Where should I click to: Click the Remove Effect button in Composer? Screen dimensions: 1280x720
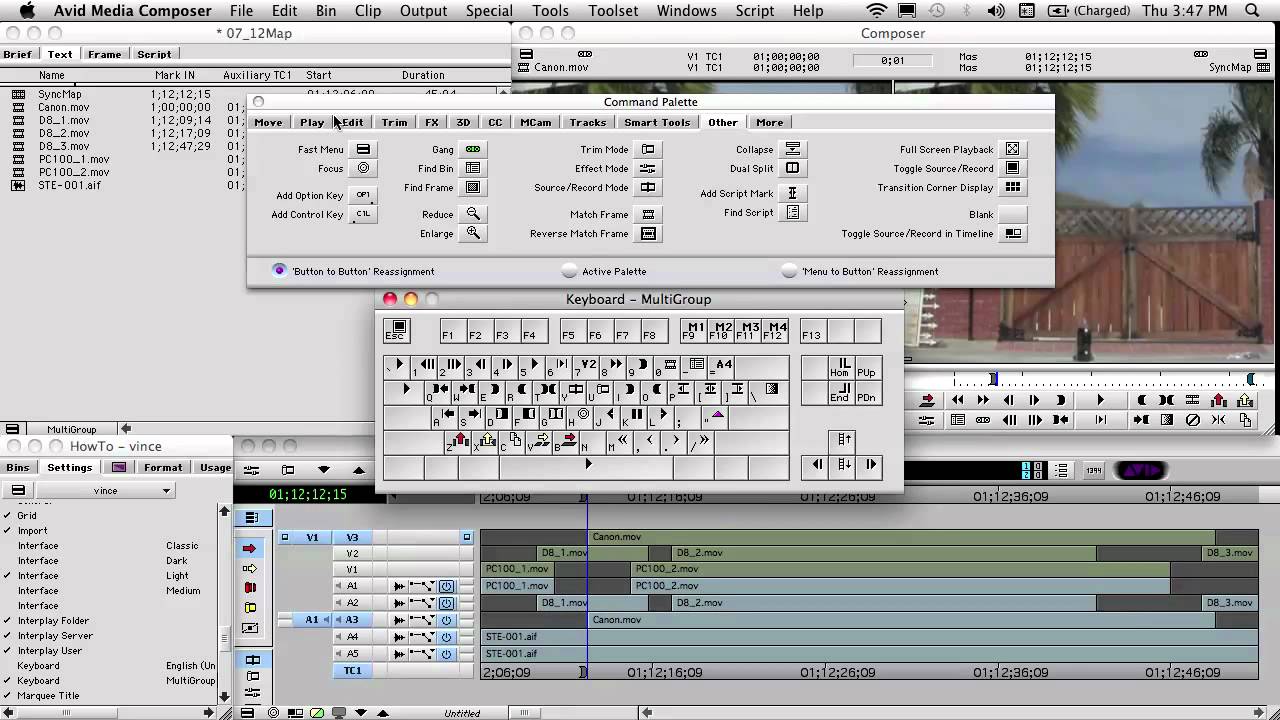point(1193,420)
